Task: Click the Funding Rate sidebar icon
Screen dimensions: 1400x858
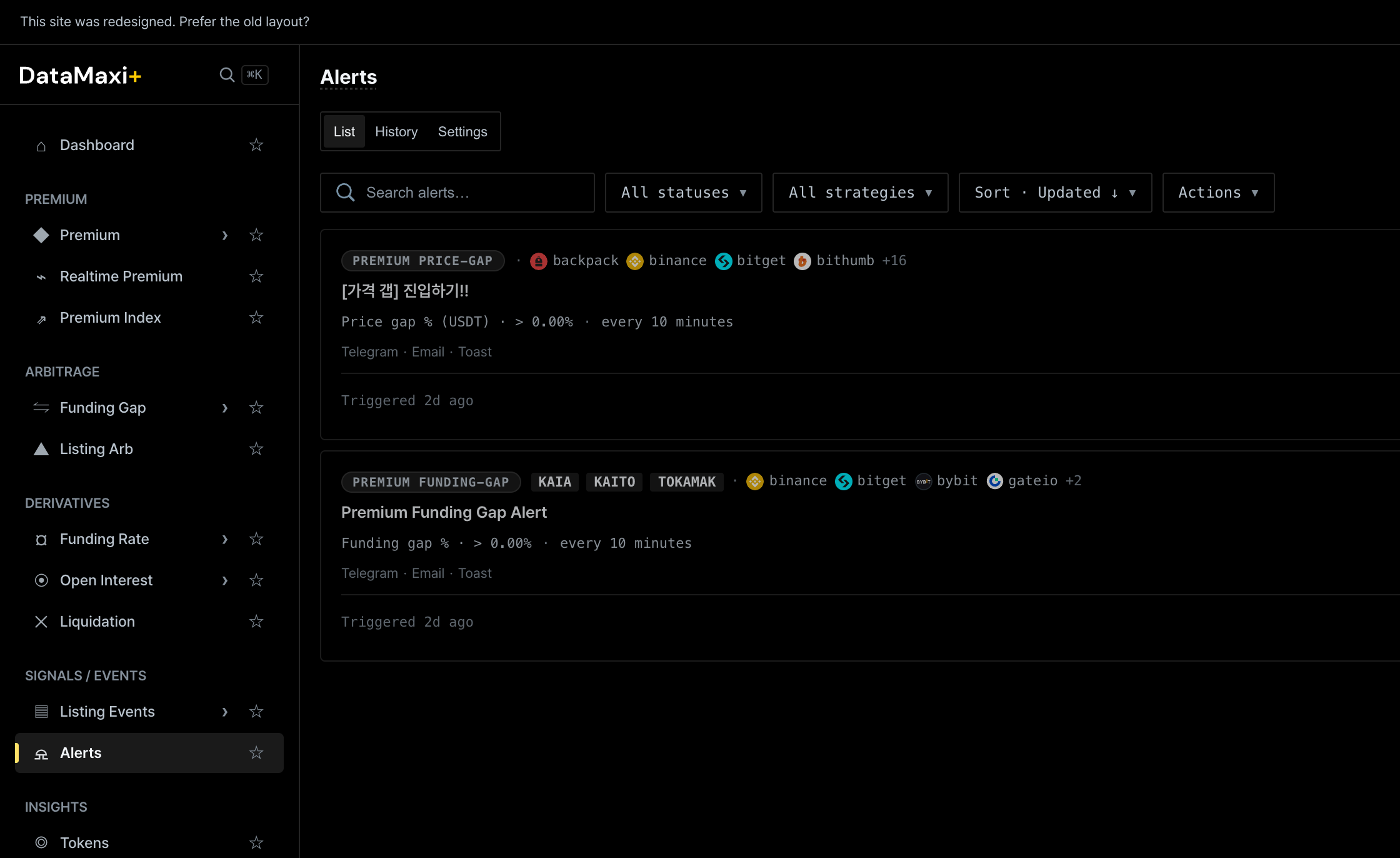Action: point(41,540)
